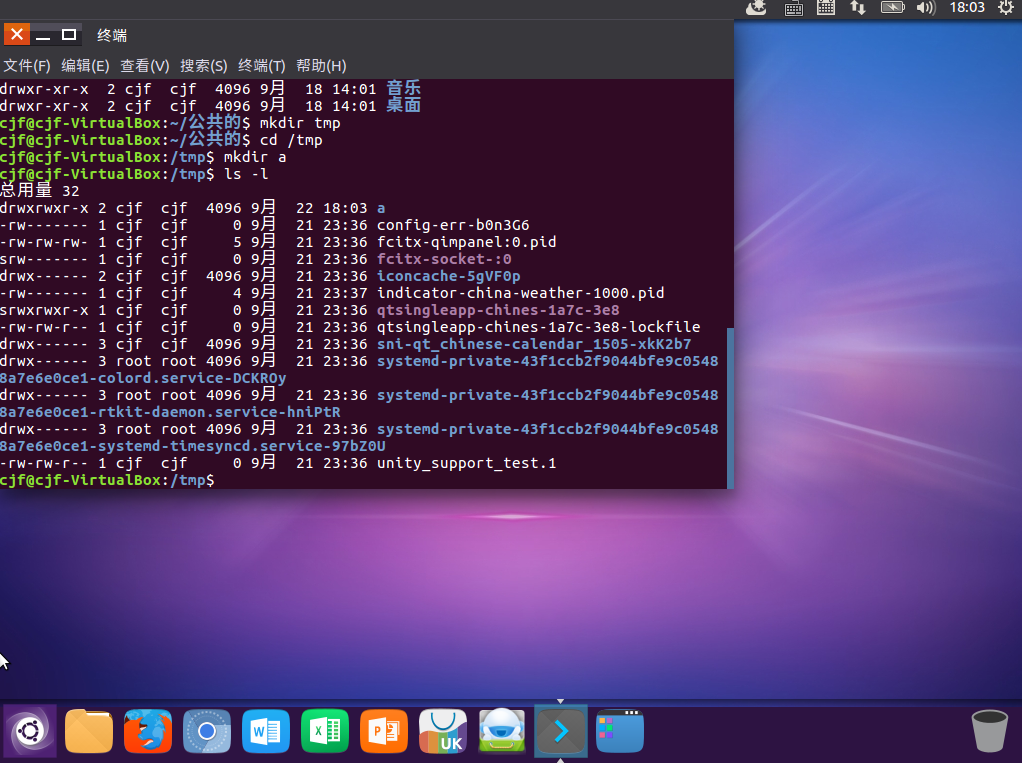Open Ubuntu Kylin Software Center icon
This screenshot has width=1022, height=763.
[443, 731]
